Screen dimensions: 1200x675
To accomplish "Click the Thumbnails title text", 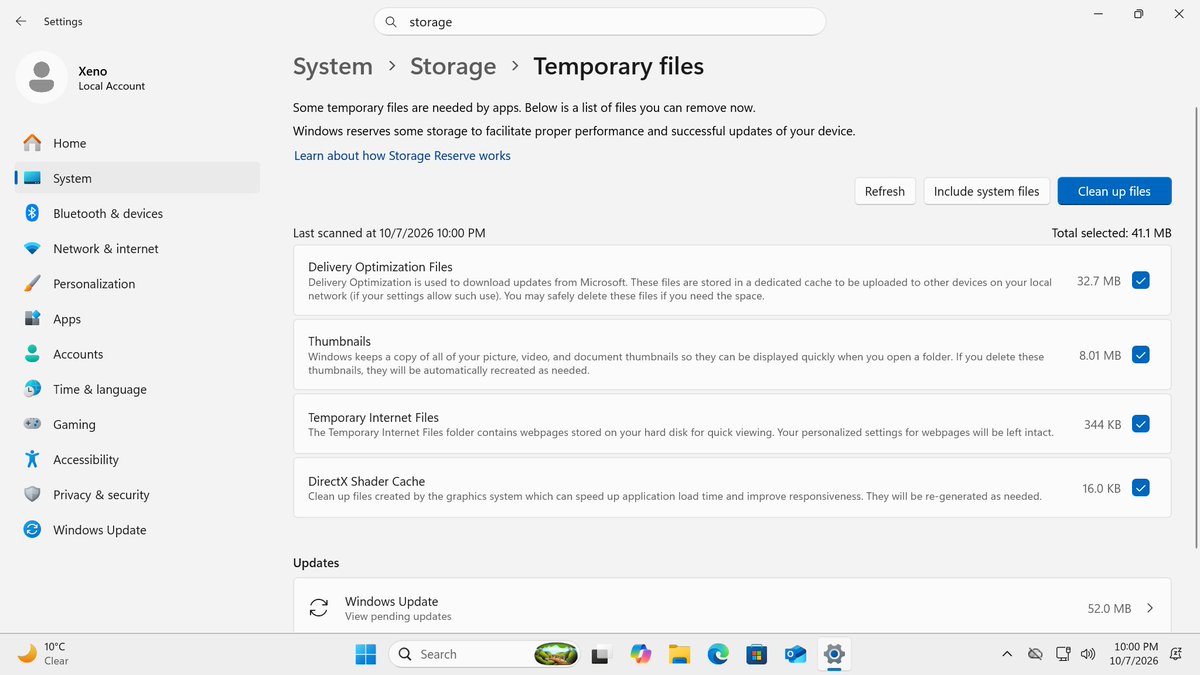I will point(339,341).
